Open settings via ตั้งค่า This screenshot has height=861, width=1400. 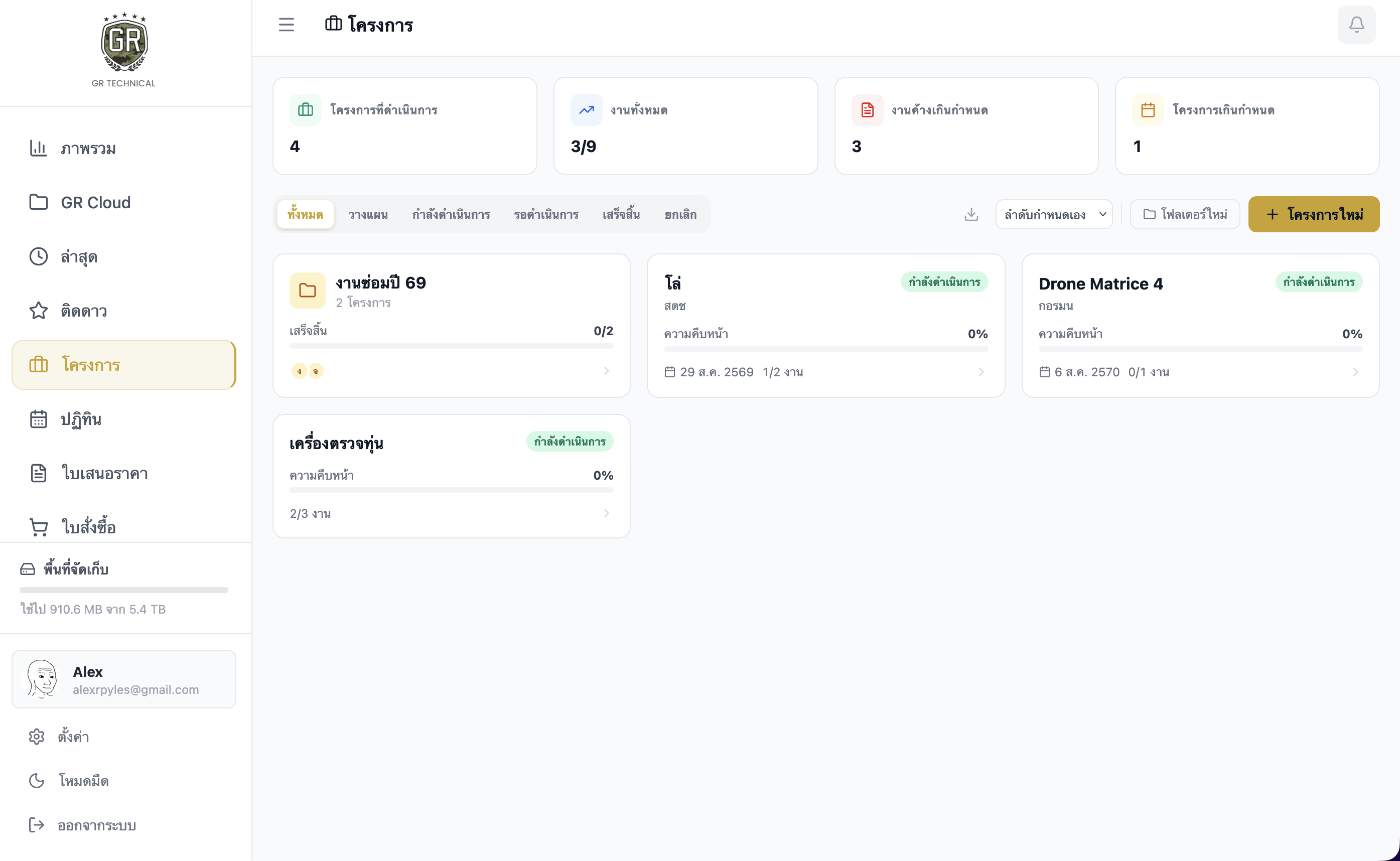click(123, 736)
